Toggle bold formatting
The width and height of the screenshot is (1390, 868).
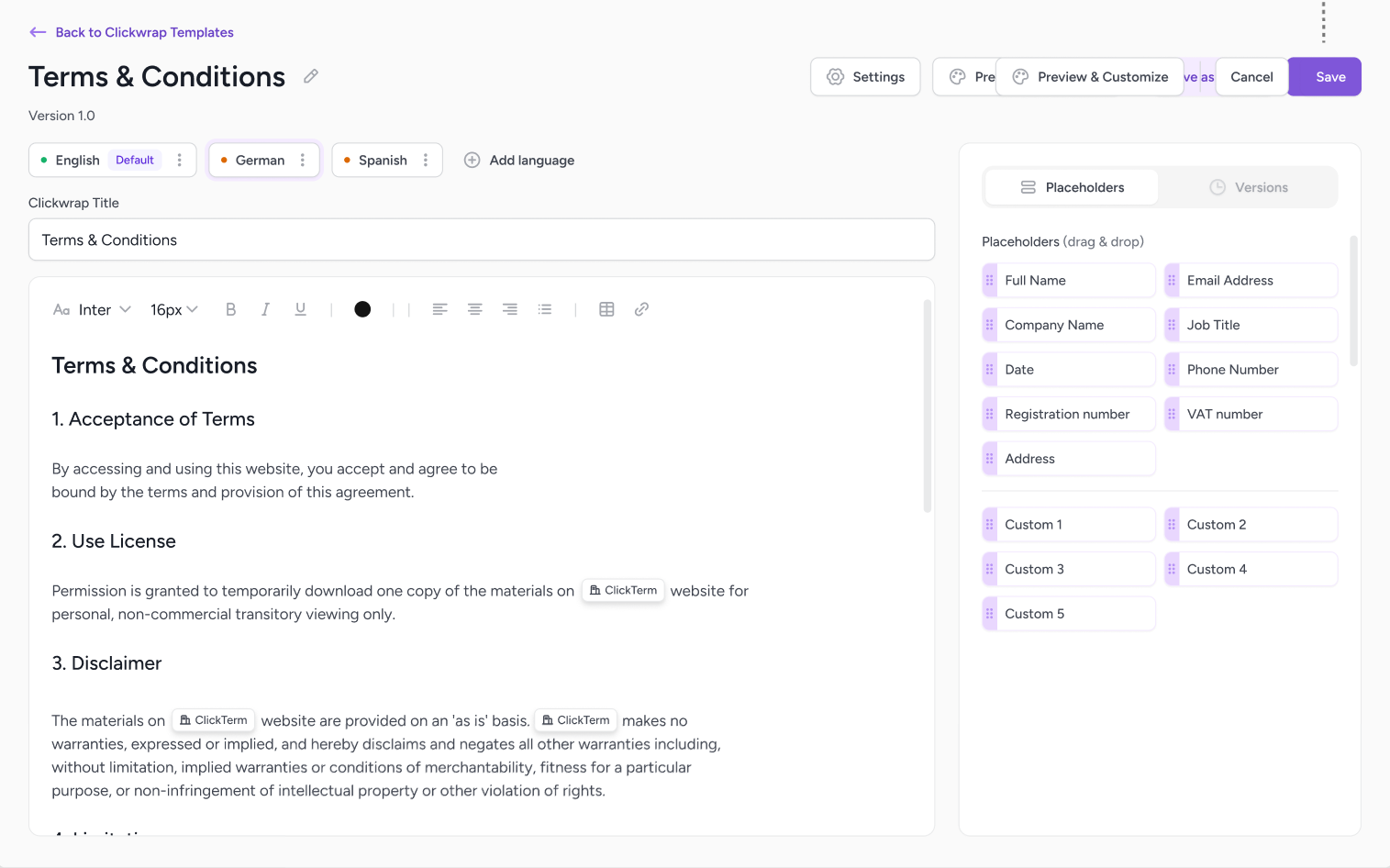(x=230, y=309)
